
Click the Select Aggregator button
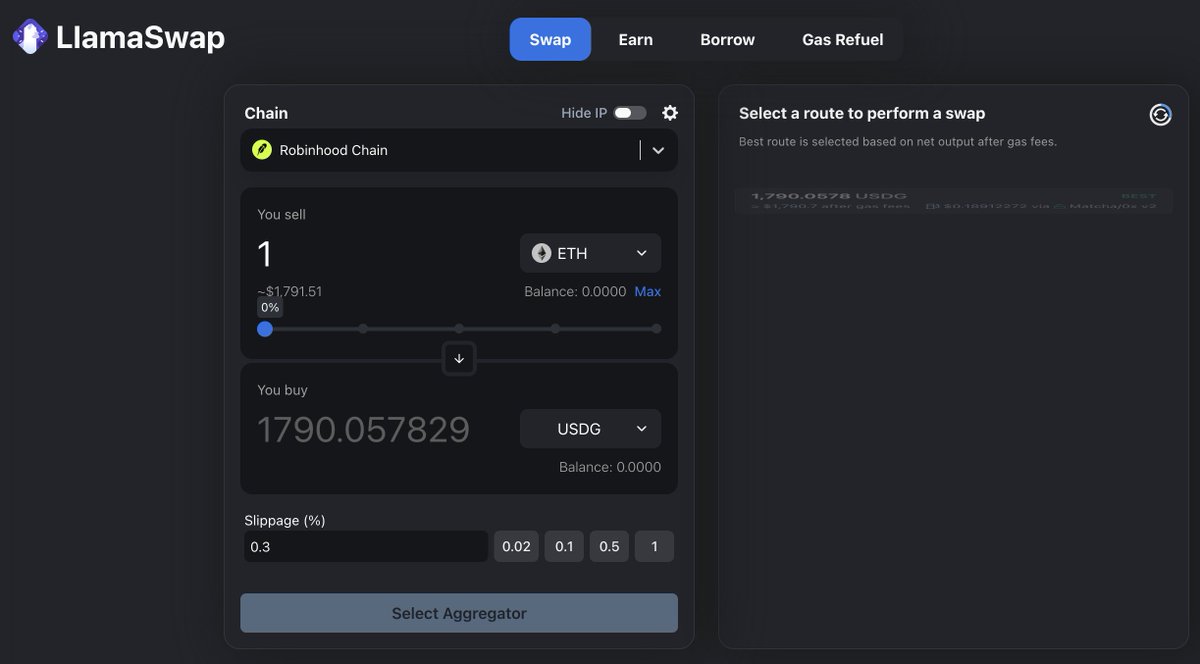coord(459,613)
